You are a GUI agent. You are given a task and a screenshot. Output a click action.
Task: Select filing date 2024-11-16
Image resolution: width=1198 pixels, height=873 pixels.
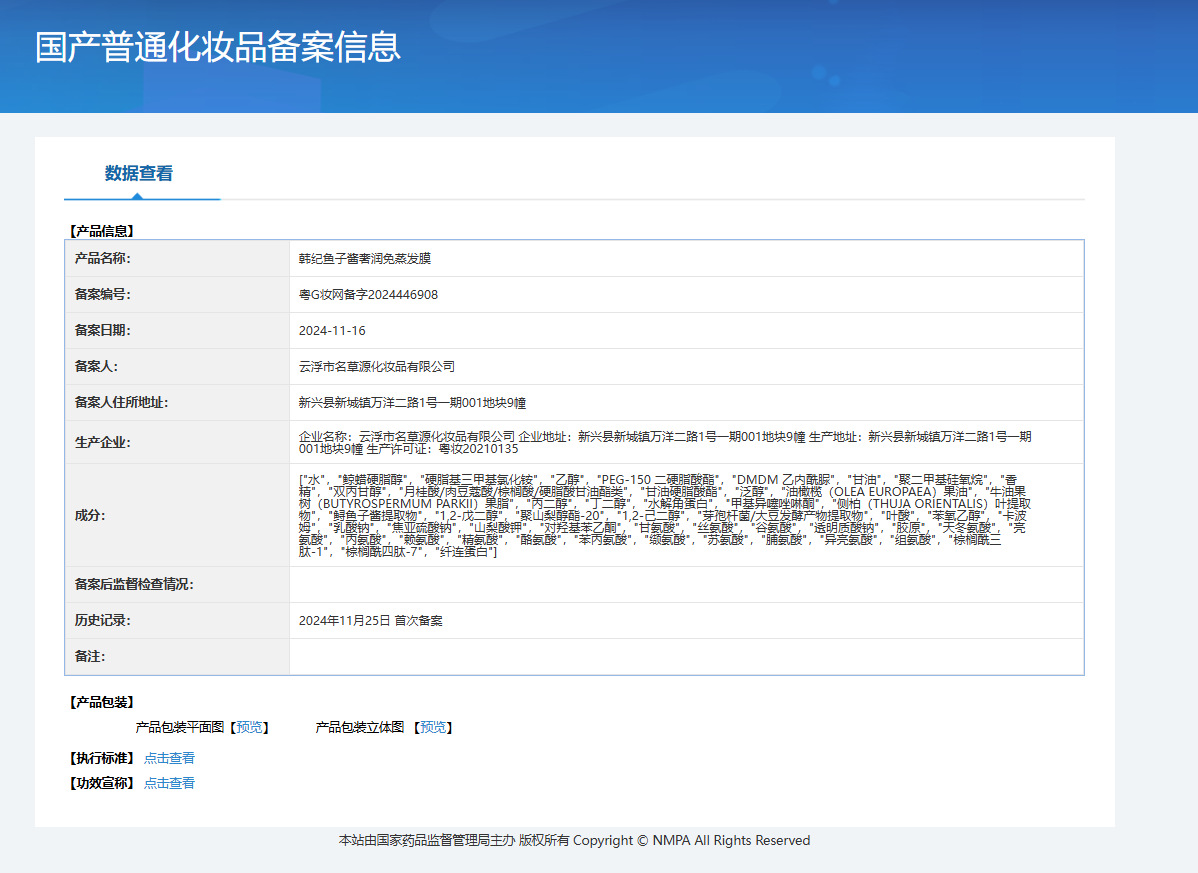point(332,331)
